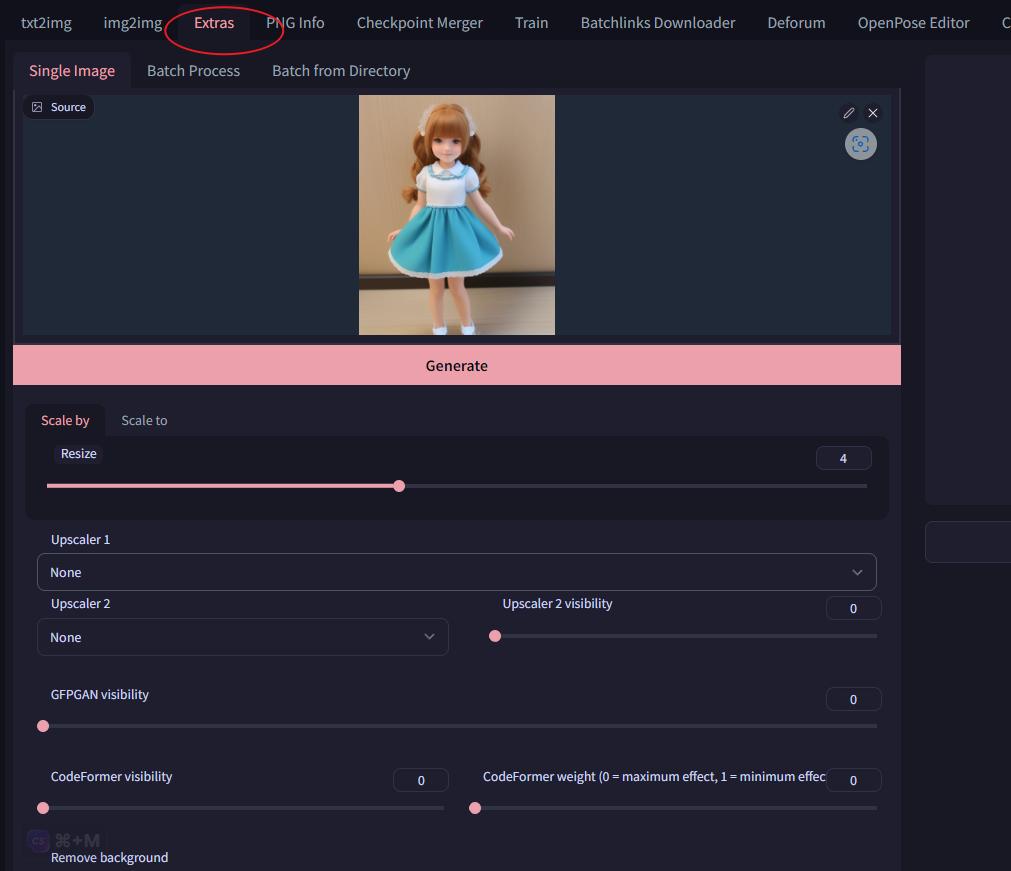
Task: Open the Upscaler 2 dropdown
Action: 242,637
